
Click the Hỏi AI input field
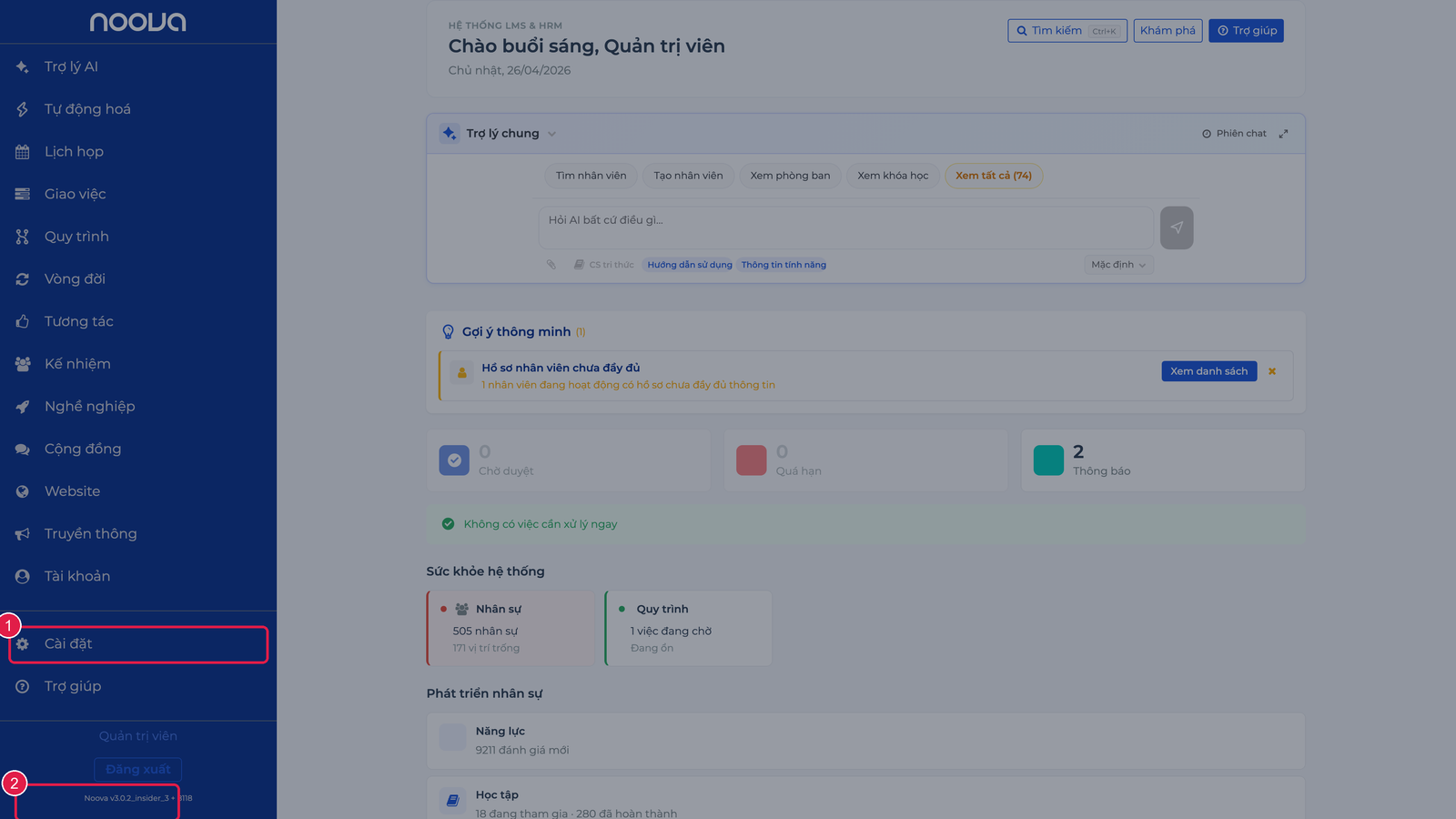pyautogui.click(x=846, y=227)
